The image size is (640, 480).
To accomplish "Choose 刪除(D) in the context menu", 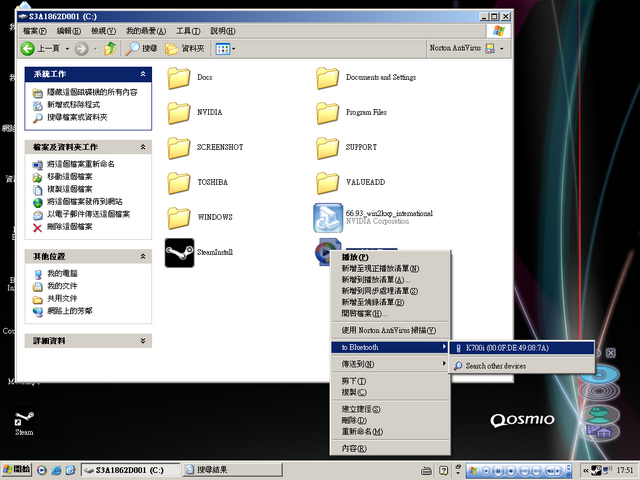I will click(x=390, y=420).
